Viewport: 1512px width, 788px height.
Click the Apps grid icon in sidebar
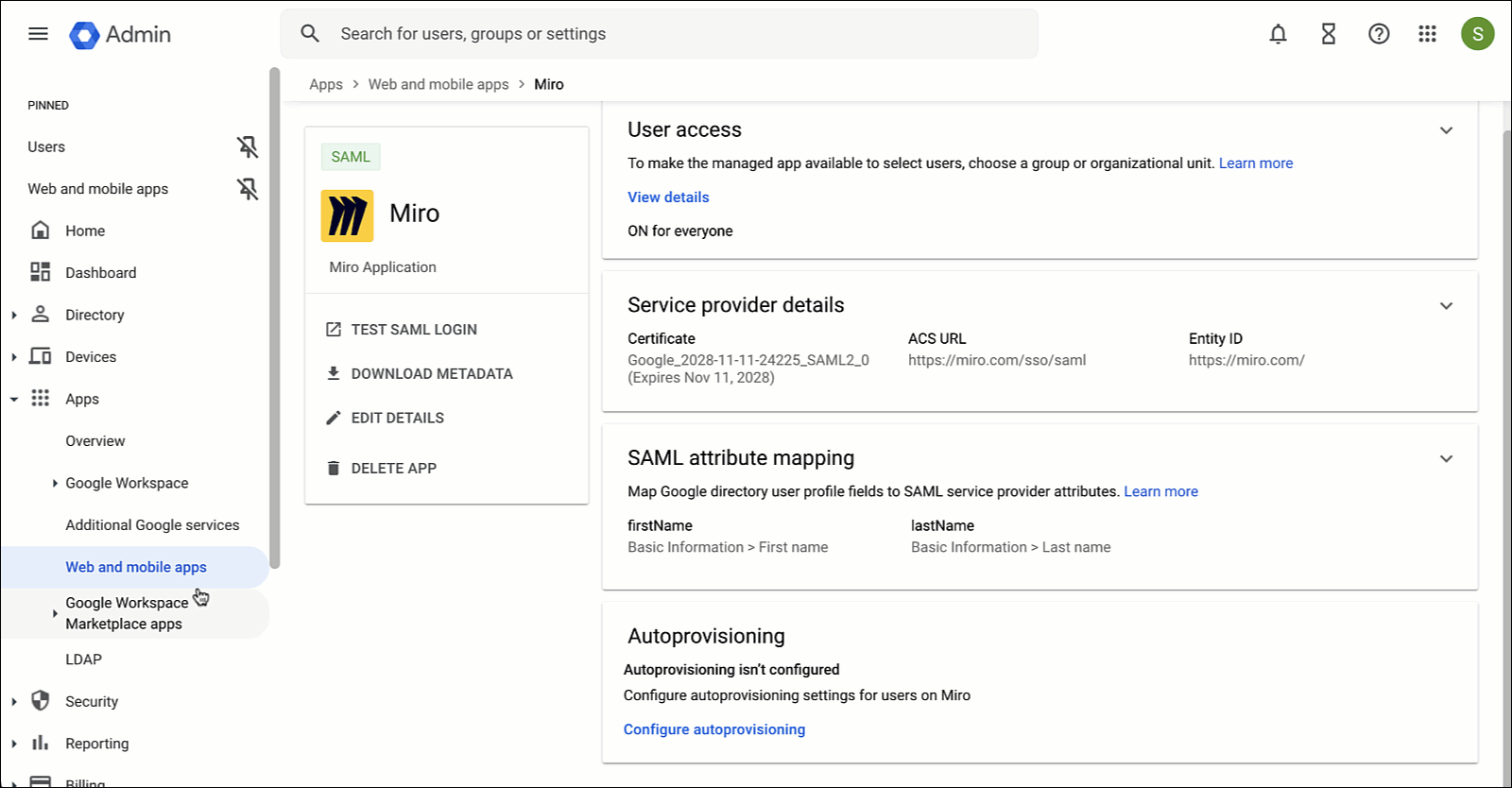[x=41, y=399]
